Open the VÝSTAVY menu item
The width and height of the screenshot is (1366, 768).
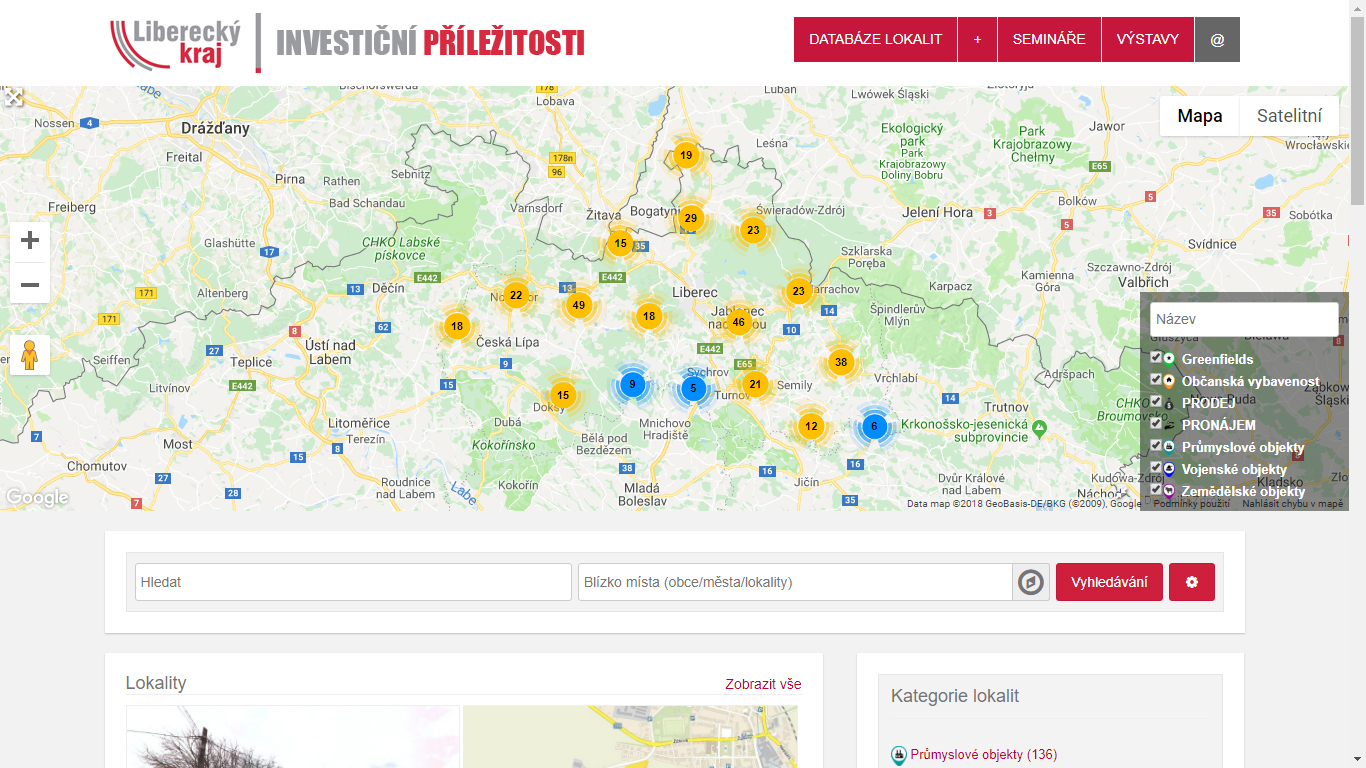[x=1148, y=39]
